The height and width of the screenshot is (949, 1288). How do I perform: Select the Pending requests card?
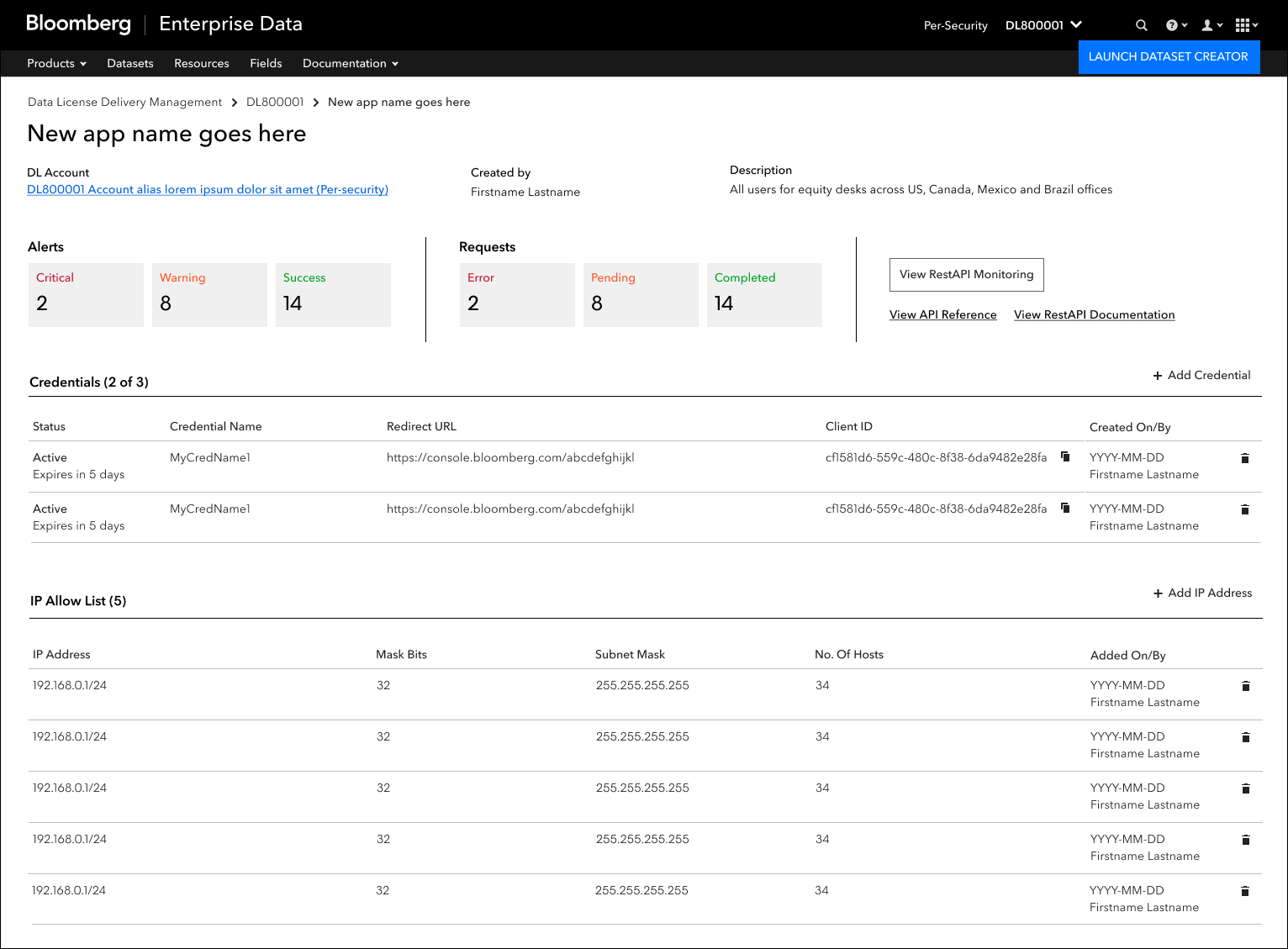coord(641,295)
